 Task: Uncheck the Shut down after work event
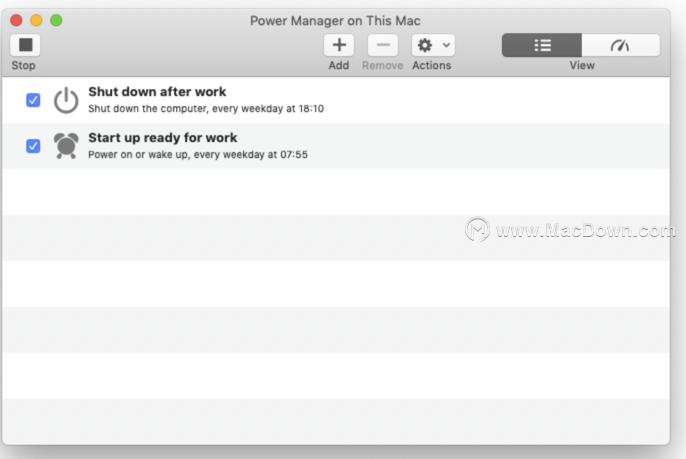pos(33,100)
